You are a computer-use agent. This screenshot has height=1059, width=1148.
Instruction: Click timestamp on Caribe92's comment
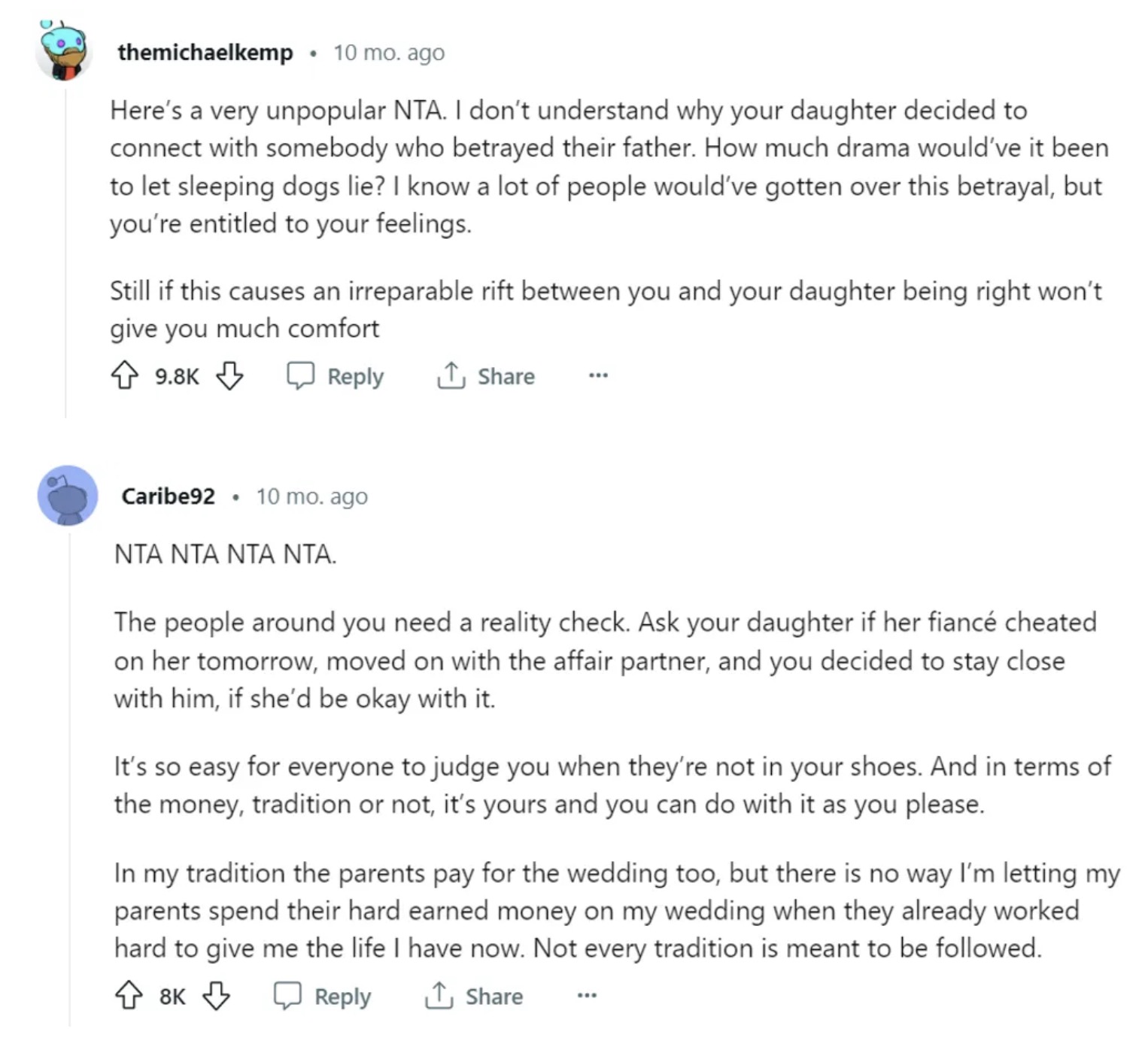311,496
